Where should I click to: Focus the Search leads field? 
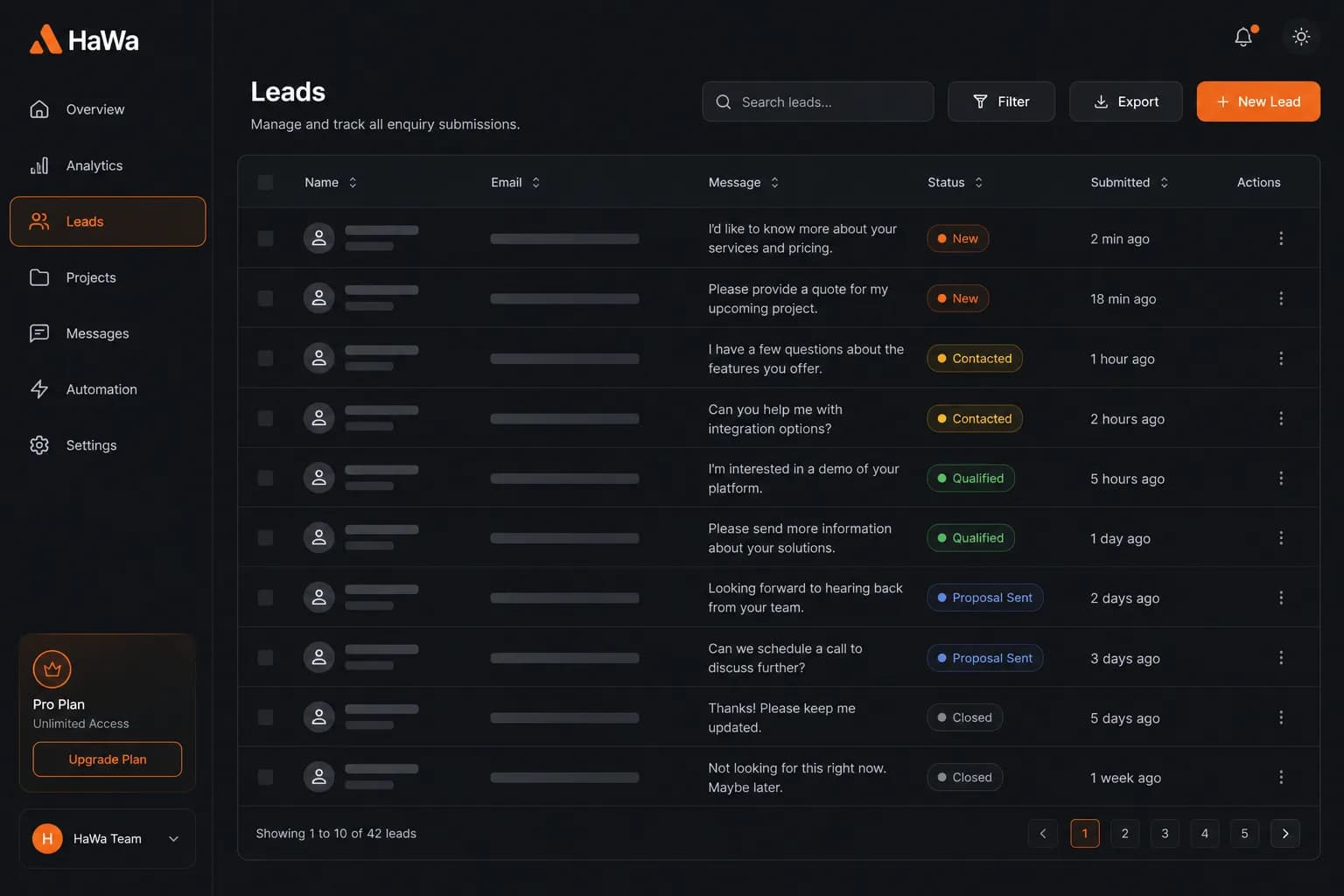click(x=817, y=101)
